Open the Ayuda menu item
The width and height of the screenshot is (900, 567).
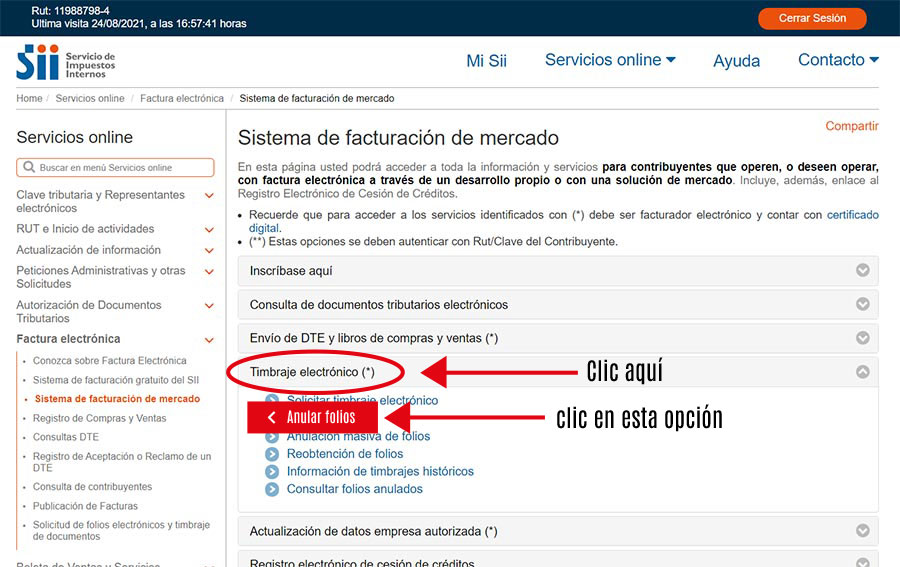736,61
